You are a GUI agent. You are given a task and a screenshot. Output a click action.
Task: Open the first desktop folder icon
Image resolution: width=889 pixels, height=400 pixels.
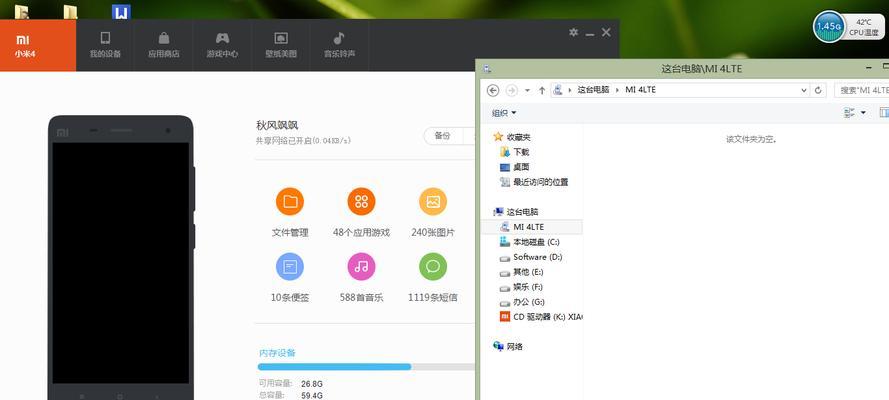click(22, 11)
